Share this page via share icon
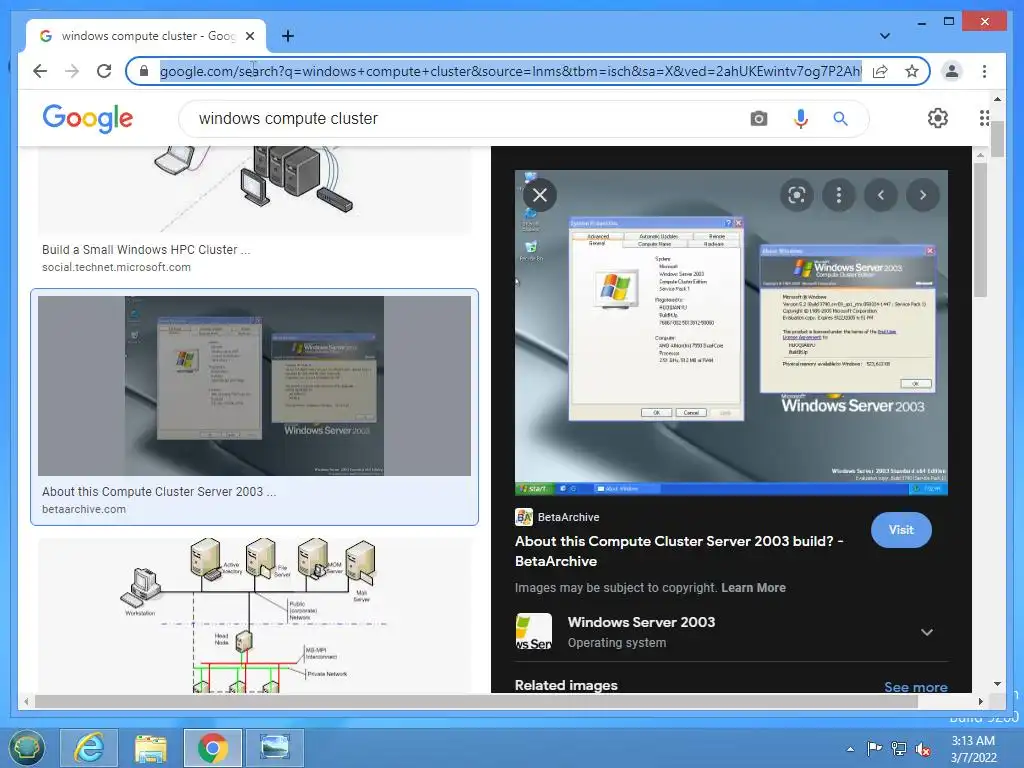 coord(880,71)
